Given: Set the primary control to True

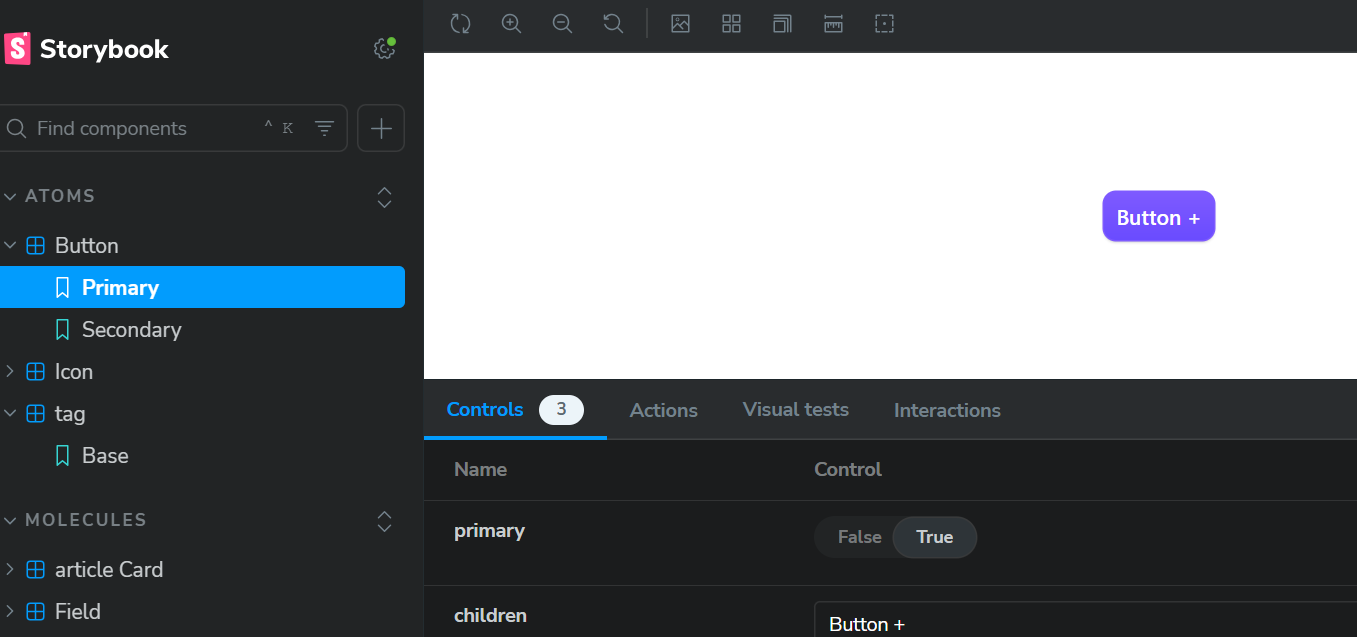Looking at the screenshot, I should point(934,537).
